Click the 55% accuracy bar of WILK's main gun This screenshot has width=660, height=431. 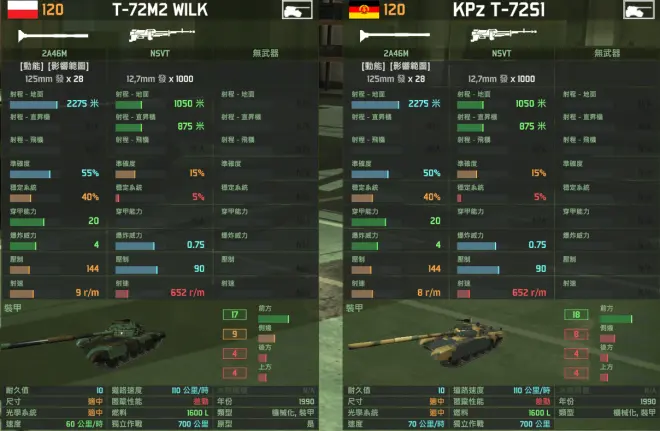(x=30, y=174)
